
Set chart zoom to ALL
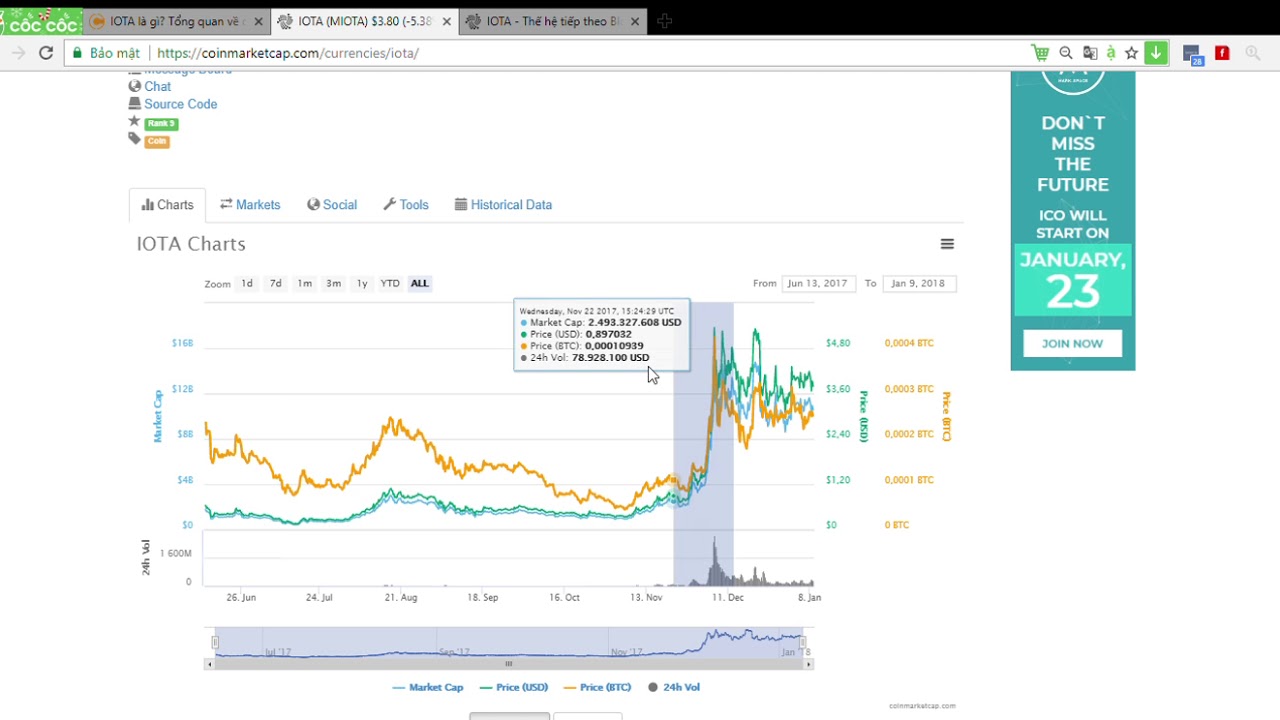pyautogui.click(x=419, y=283)
